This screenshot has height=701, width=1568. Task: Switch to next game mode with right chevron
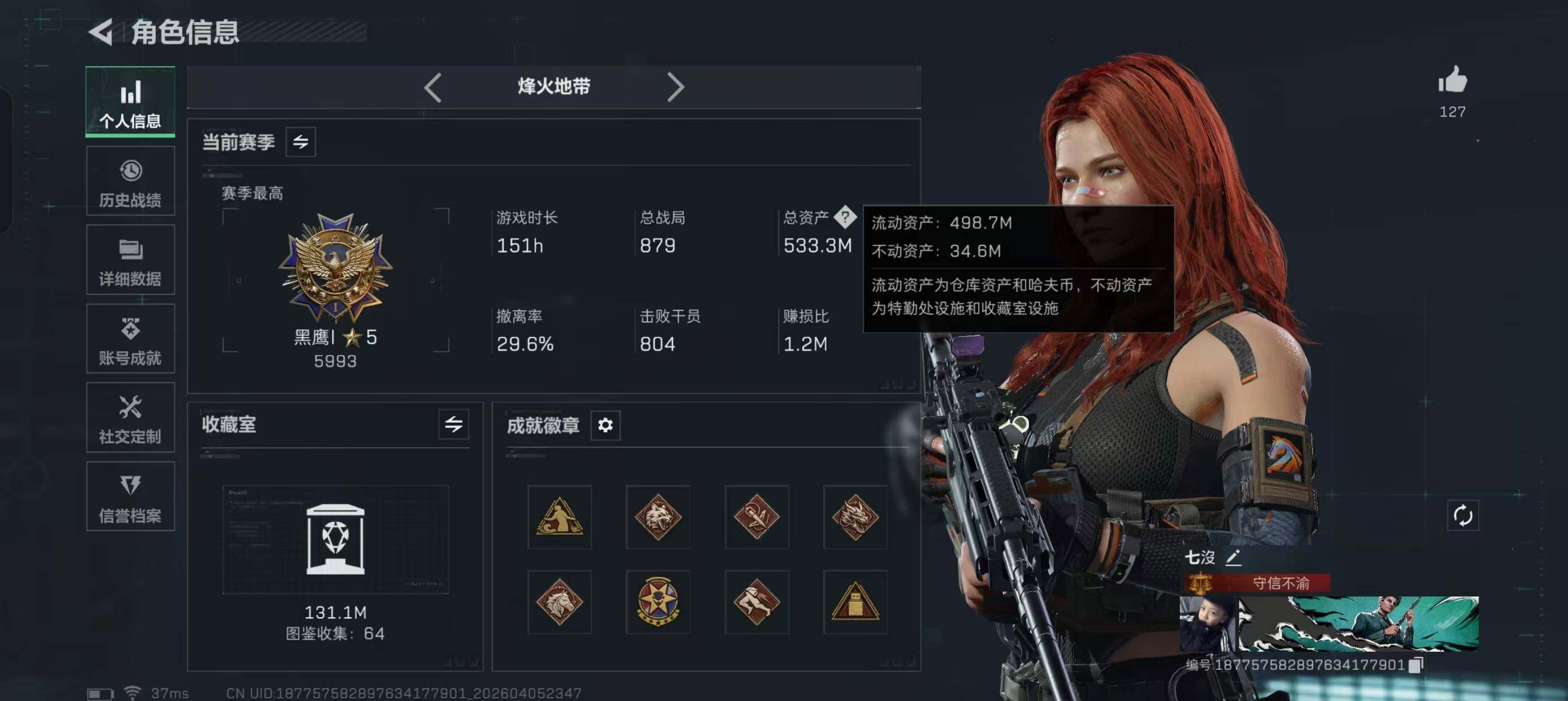(x=675, y=88)
